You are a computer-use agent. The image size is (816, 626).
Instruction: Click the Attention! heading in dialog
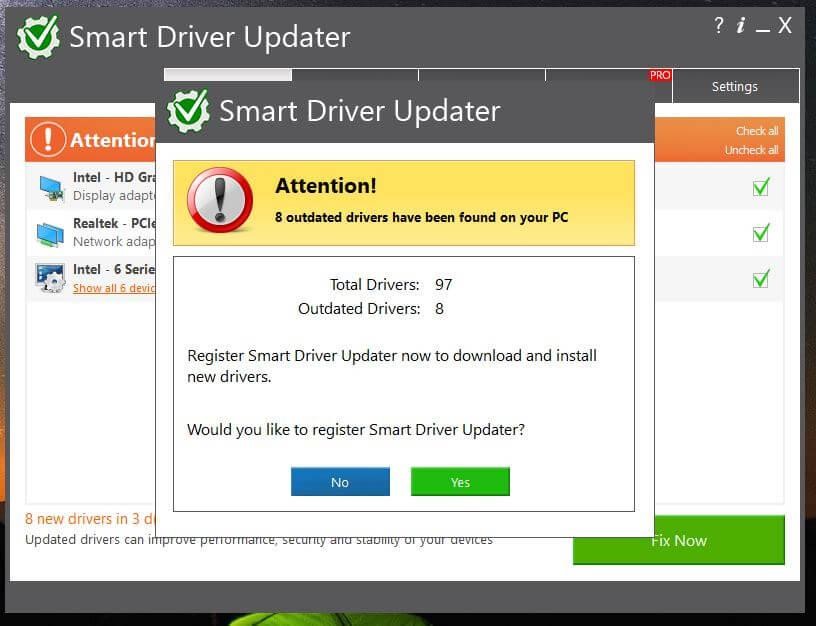326,186
